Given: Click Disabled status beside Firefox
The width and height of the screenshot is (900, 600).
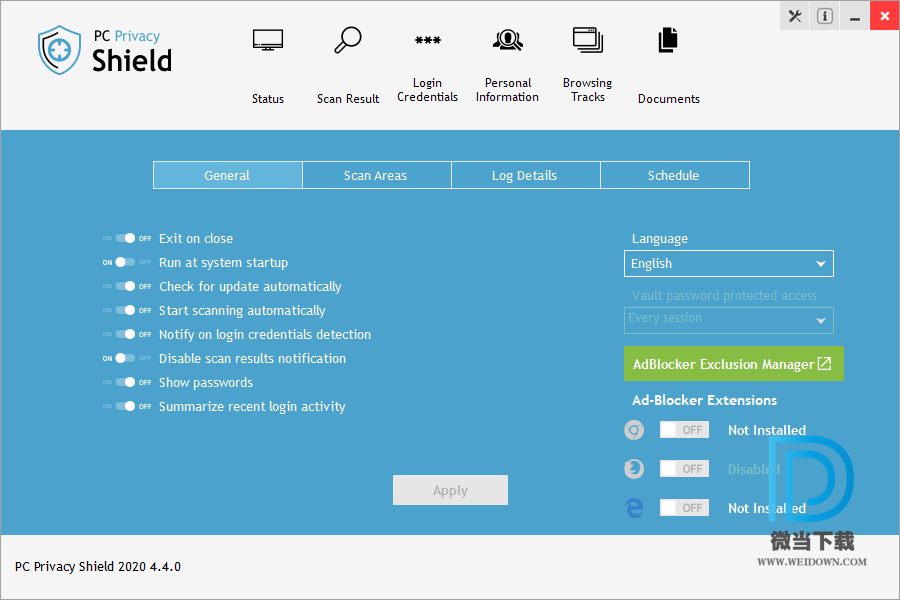Looking at the screenshot, I should 754,469.
